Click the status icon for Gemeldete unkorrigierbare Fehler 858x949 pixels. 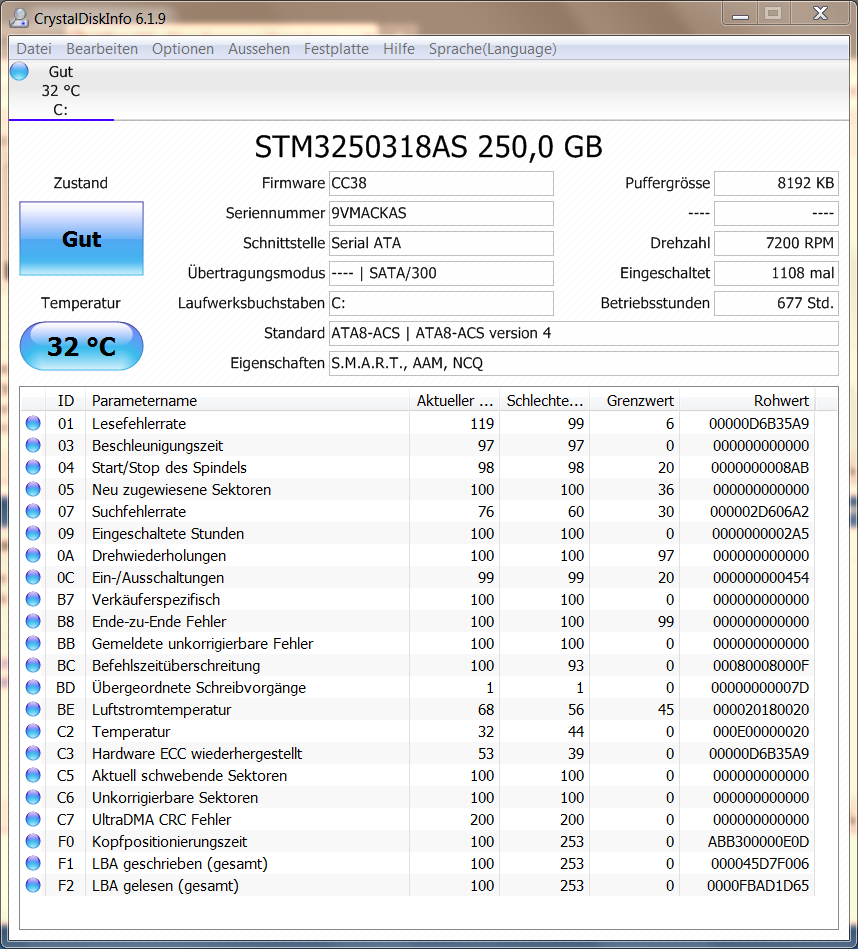point(33,643)
